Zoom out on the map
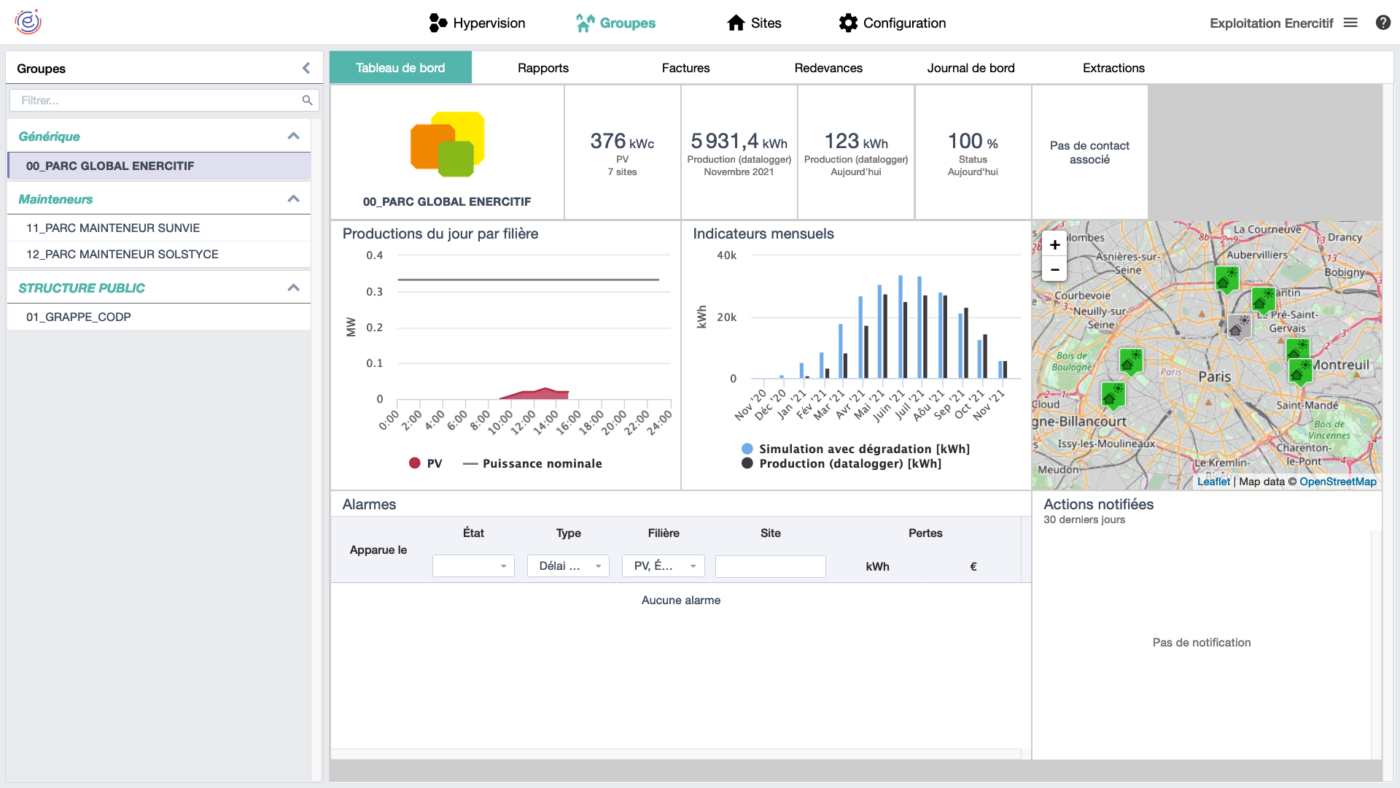Viewport: 1400px width, 788px height. pos(1055,270)
